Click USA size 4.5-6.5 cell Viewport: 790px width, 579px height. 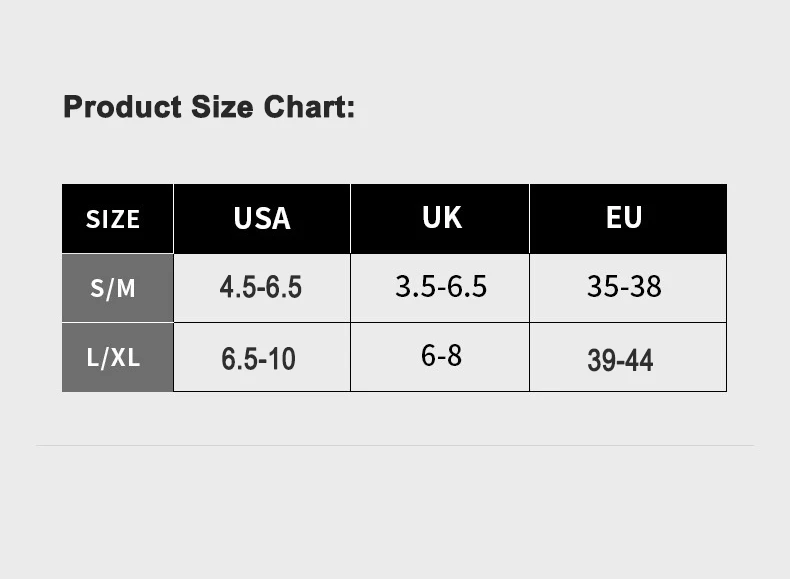[x=261, y=288]
